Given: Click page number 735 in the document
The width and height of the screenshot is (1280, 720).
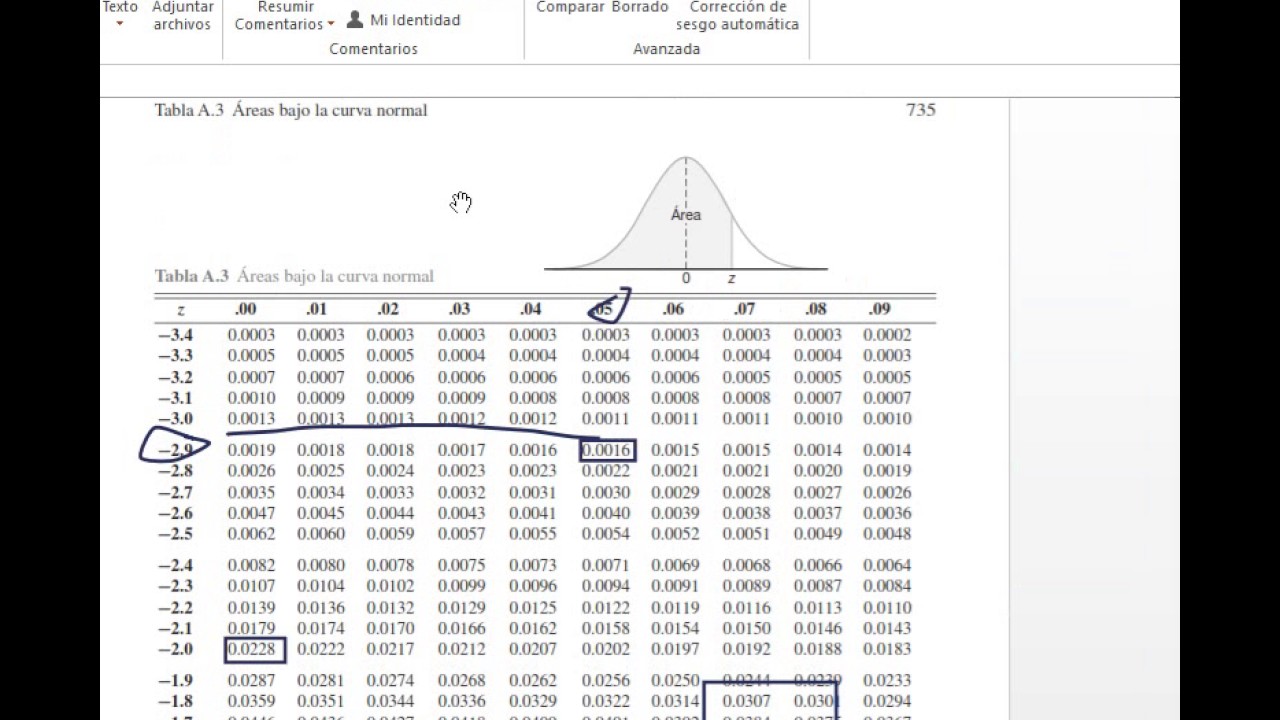Looking at the screenshot, I should tap(921, 110).
